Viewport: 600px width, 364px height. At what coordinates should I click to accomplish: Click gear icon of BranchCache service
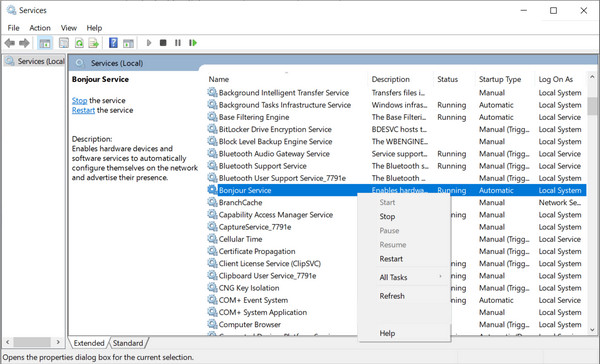212,202
